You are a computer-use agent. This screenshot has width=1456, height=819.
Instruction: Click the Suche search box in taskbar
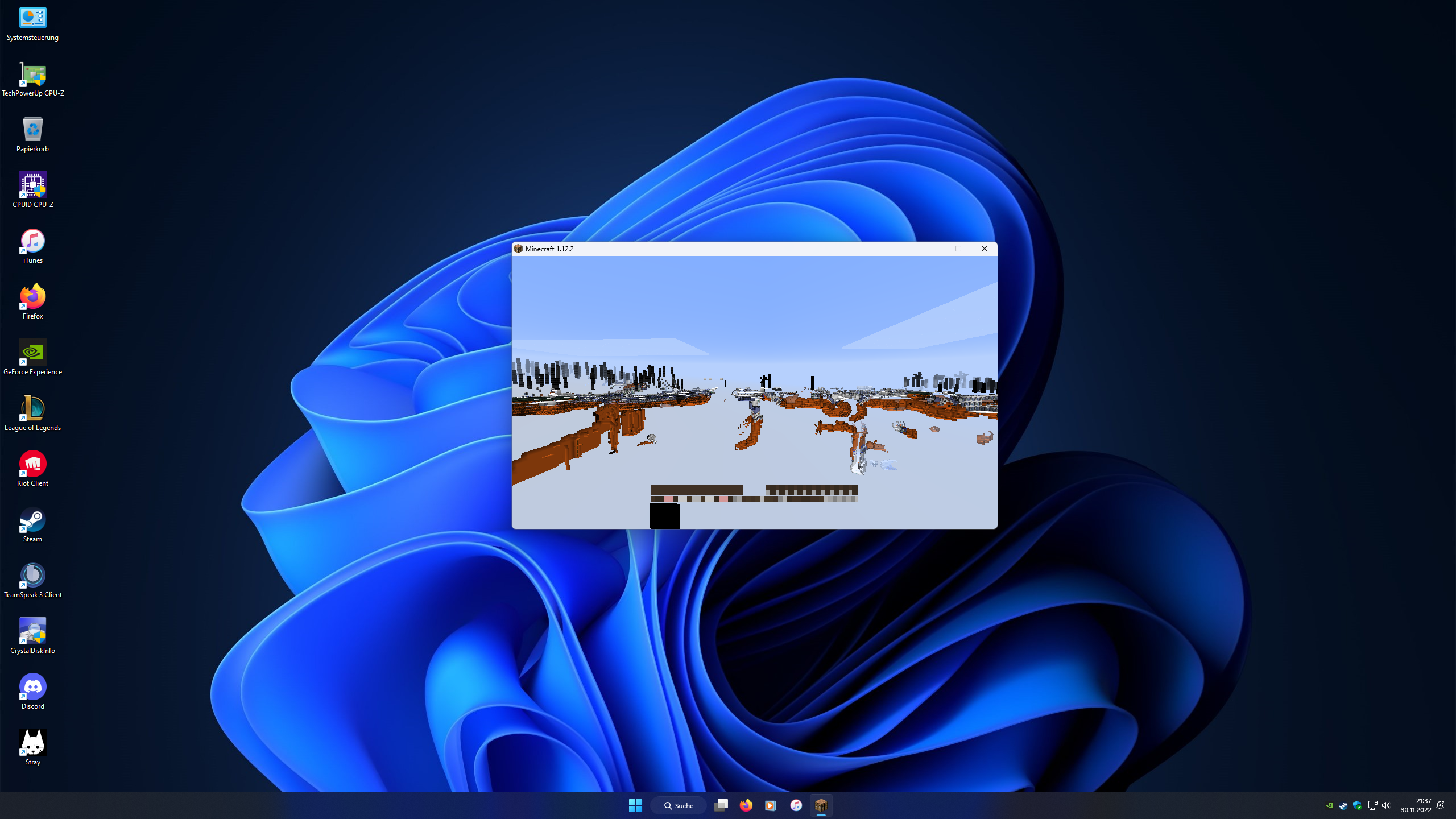point(679,805)
